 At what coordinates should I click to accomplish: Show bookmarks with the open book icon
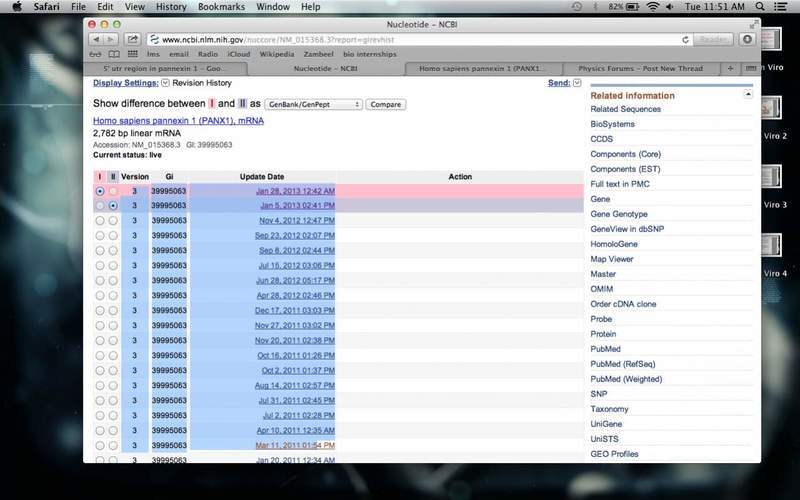pyautogui.click(x=114, y=54)
